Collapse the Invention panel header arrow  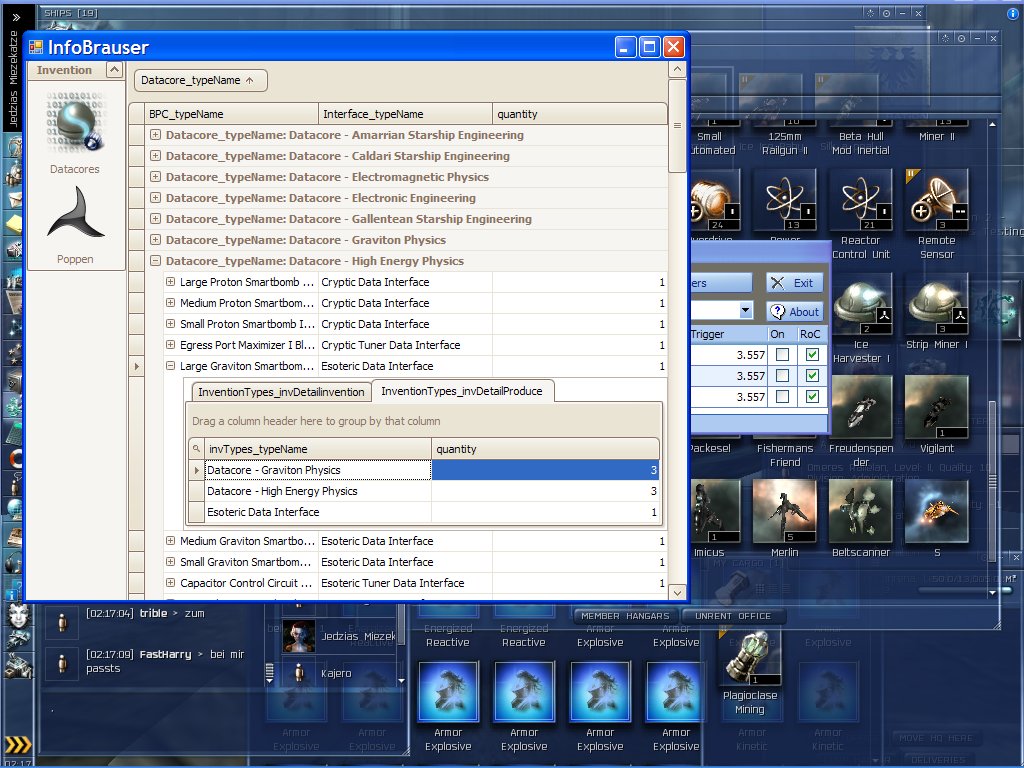tap(114, 69)
